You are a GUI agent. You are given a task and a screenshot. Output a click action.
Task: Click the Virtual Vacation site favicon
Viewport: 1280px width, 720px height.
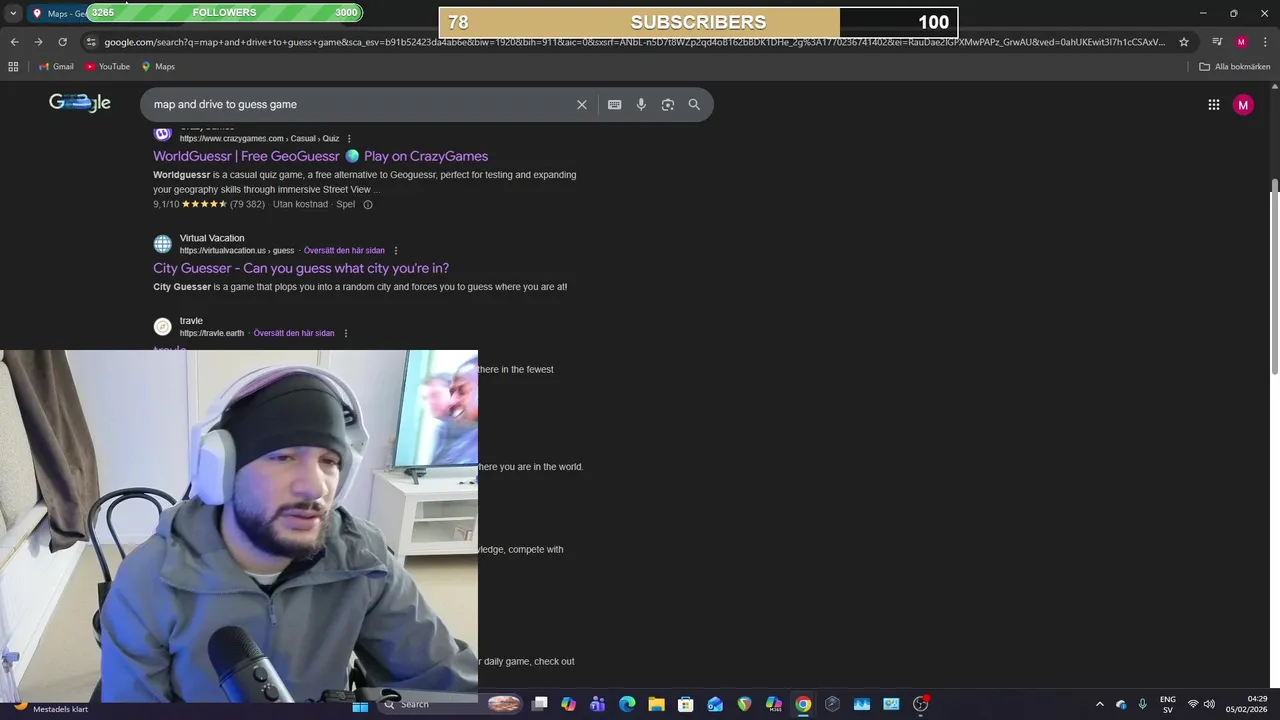coord(162,244)
